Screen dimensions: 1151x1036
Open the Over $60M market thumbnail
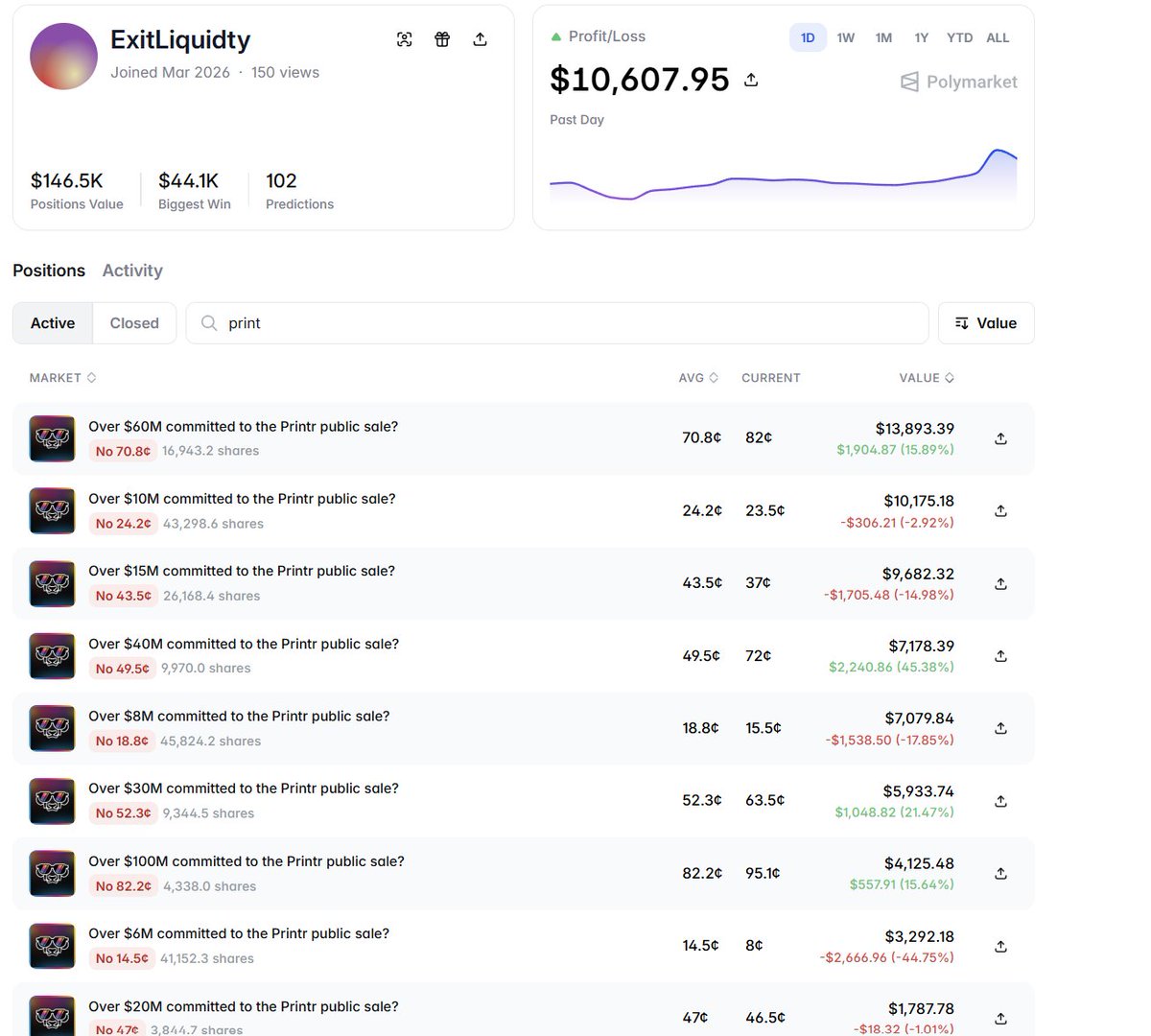click(x=52, y=438)
